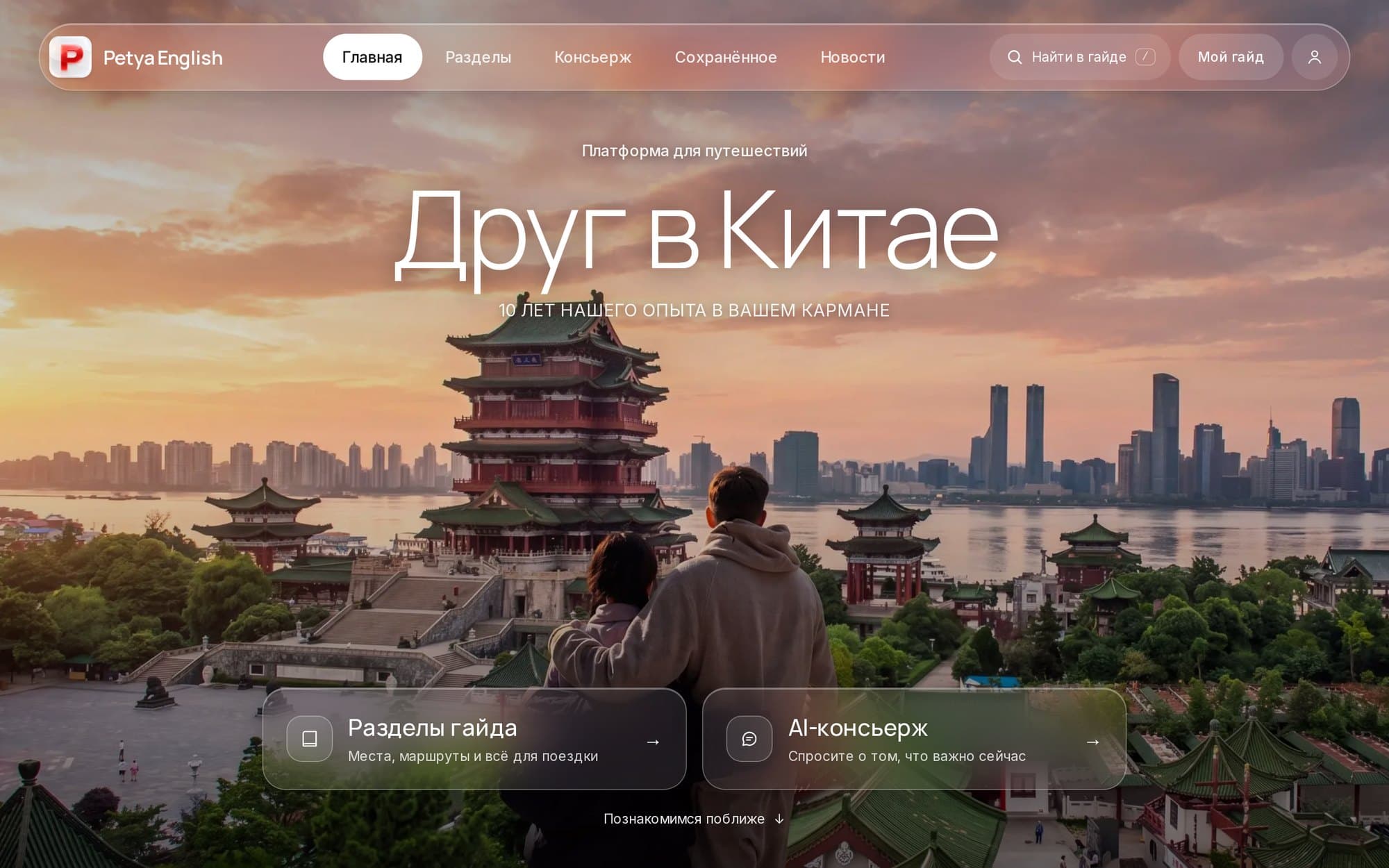The image size is (1389, 868).
Task: Click the Платформа для путешествий subtitle
Action: tap(694, 151)
